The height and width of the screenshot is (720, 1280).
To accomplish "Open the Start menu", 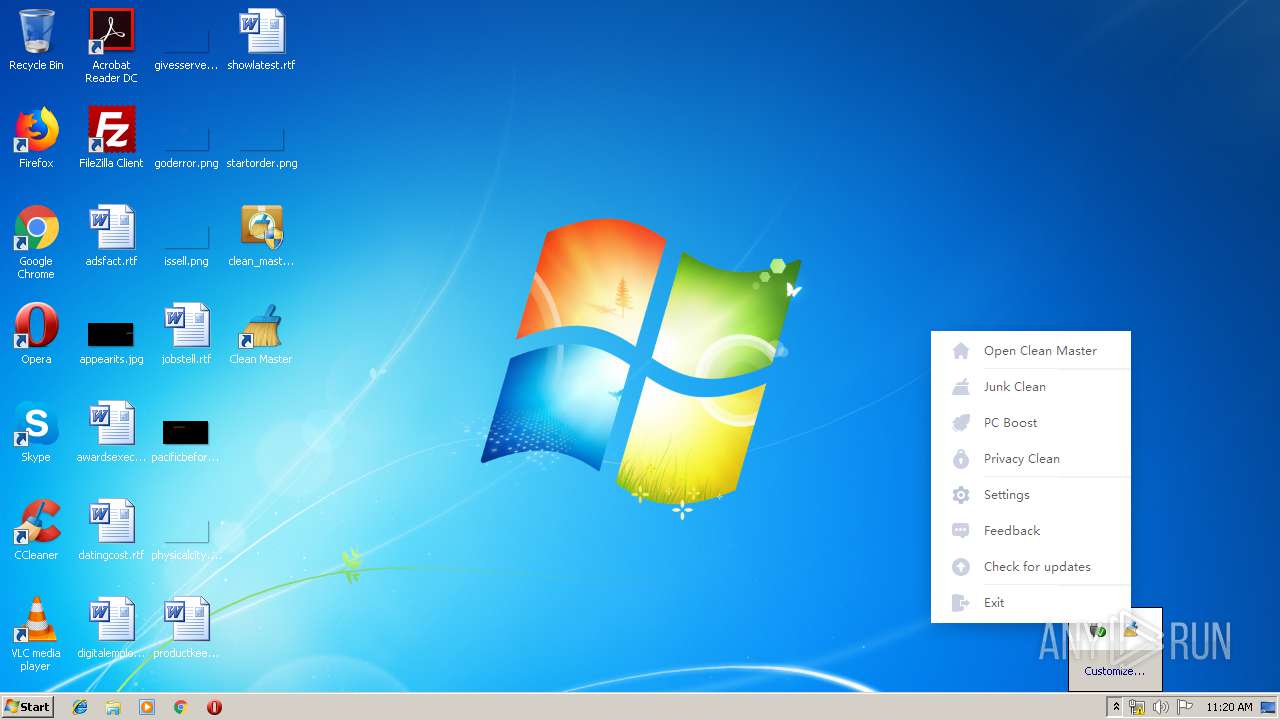I will pyautogui.click(x=27, y=707).
